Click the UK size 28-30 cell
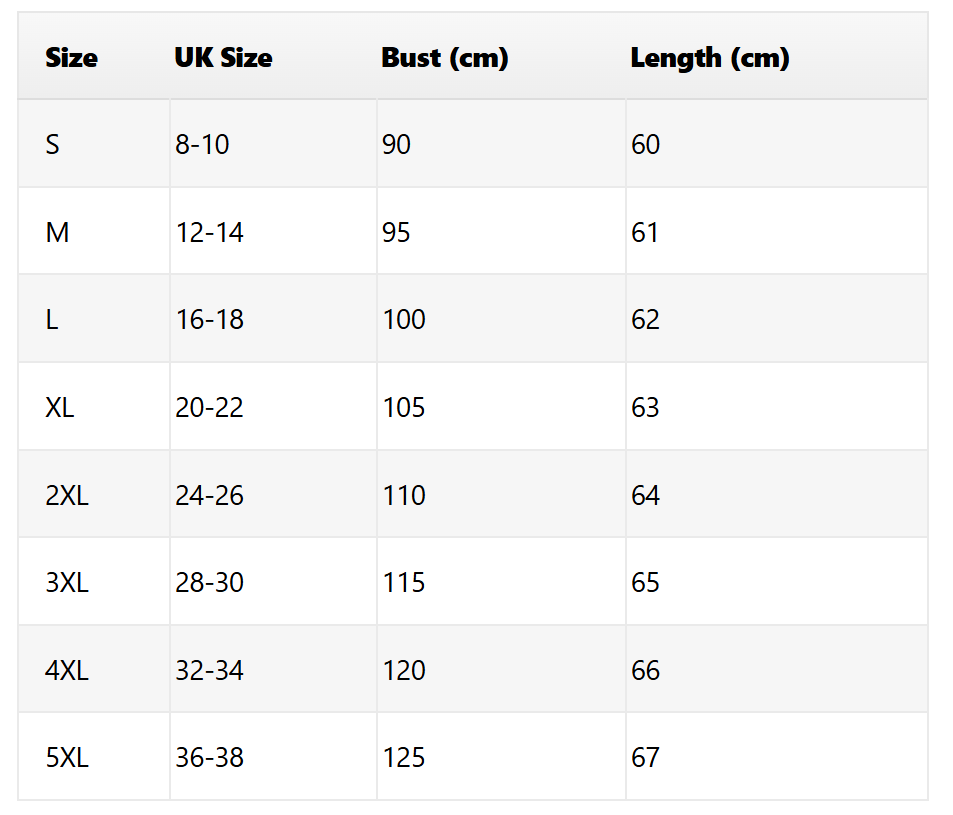This screenshot has width=953, height=815. tap(209, 583)
